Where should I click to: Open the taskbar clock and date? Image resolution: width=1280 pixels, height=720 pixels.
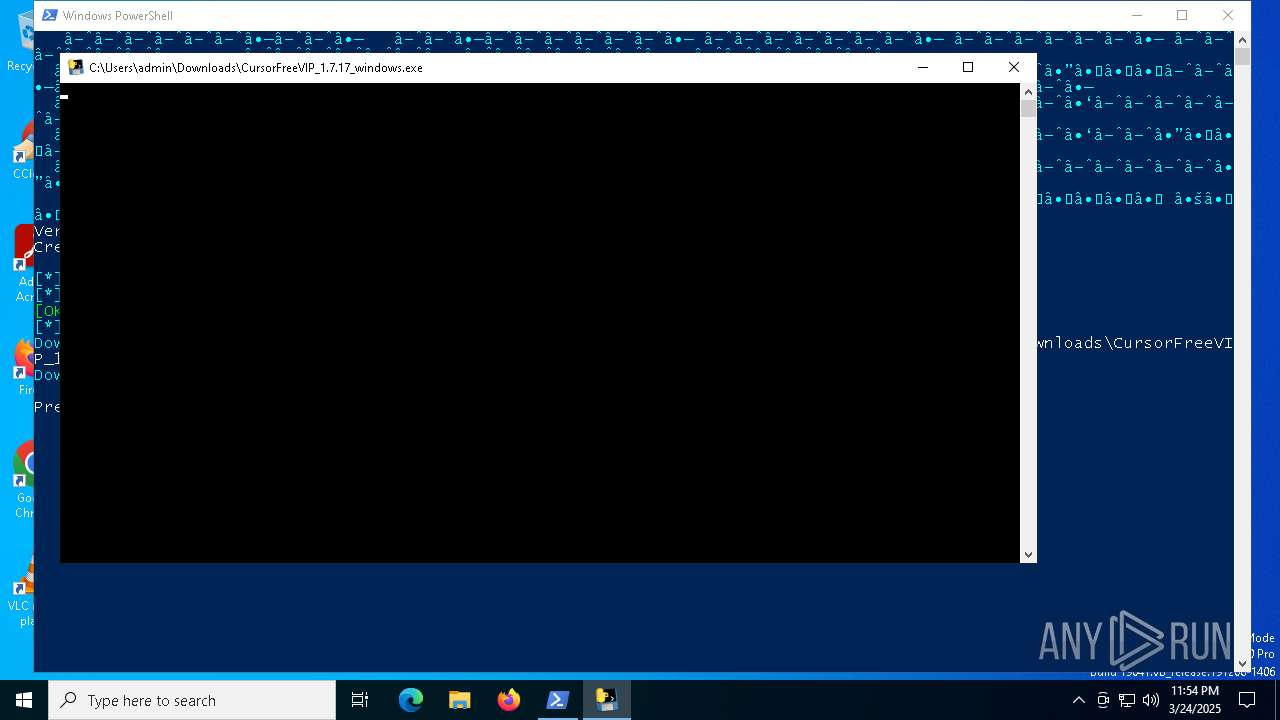(x=1195, y=700)
